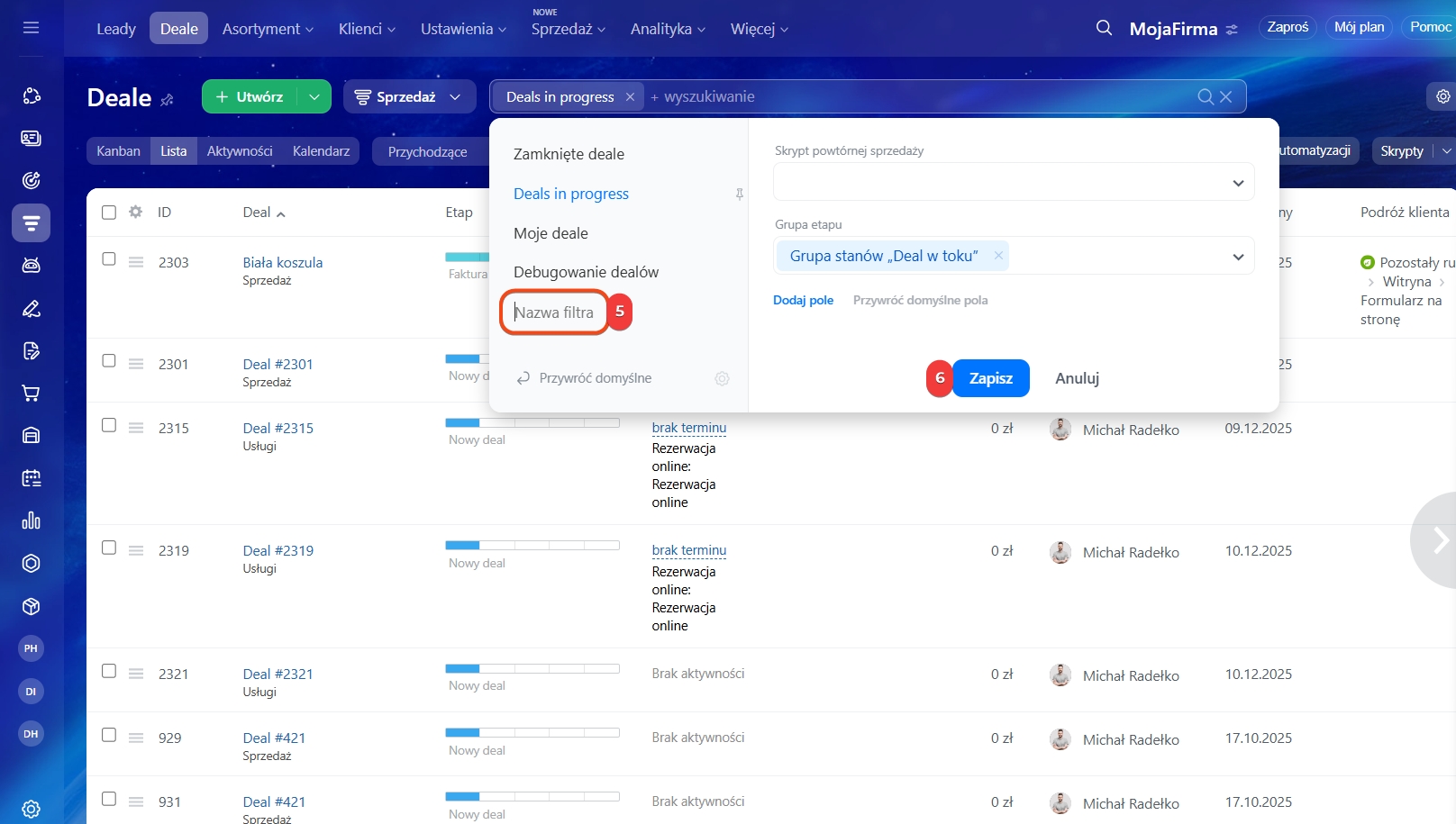Click the Dodaj pole link
The height and width of the screenshot is (824, 1456).
coord(803,301)
